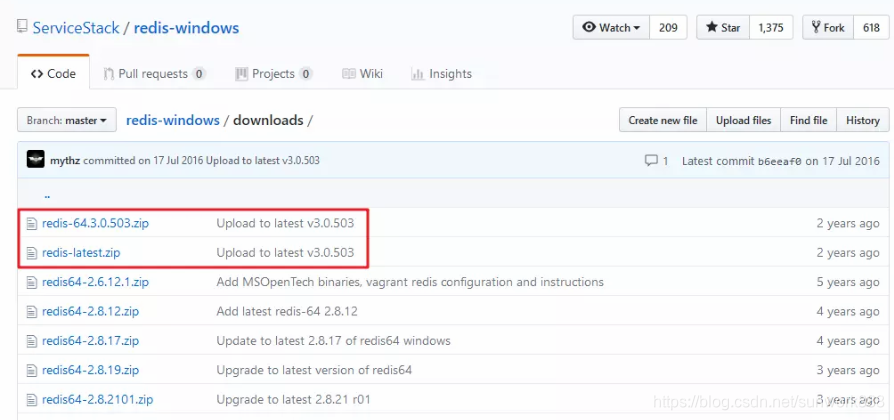Switch to the Projects tab

[x=274, y=74]
